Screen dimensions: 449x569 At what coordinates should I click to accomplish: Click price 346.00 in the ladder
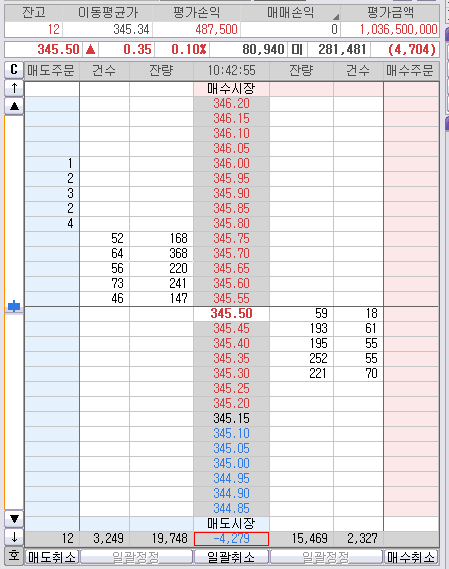231,163
